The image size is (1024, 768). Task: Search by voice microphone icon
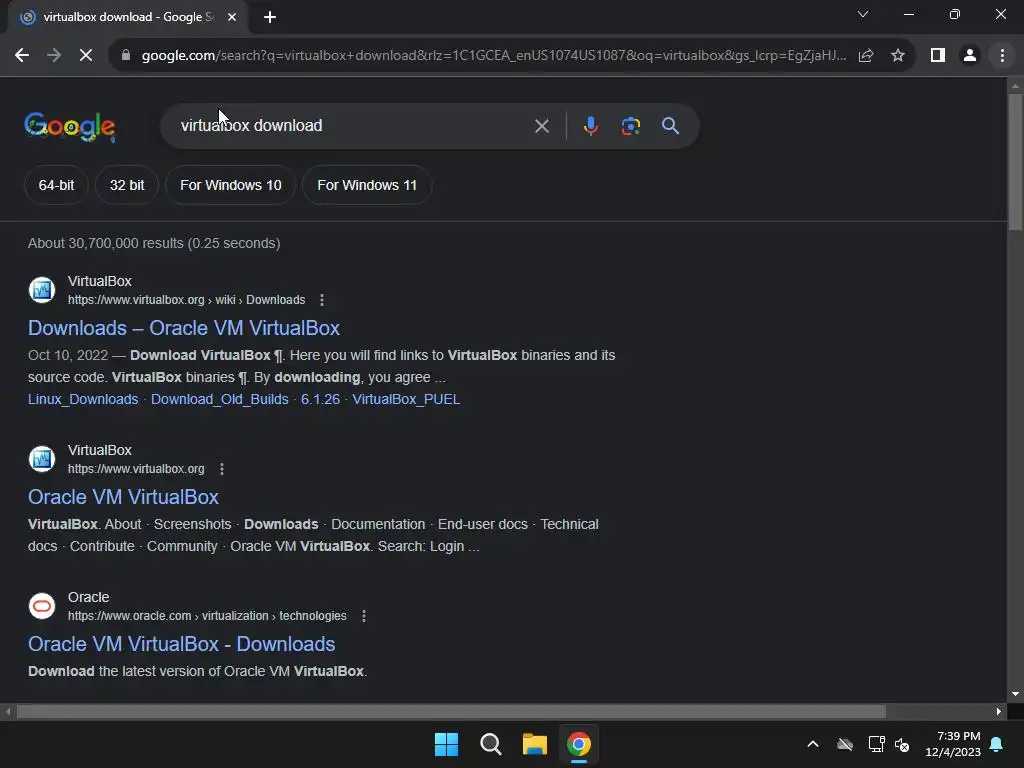tap(590, 126)
